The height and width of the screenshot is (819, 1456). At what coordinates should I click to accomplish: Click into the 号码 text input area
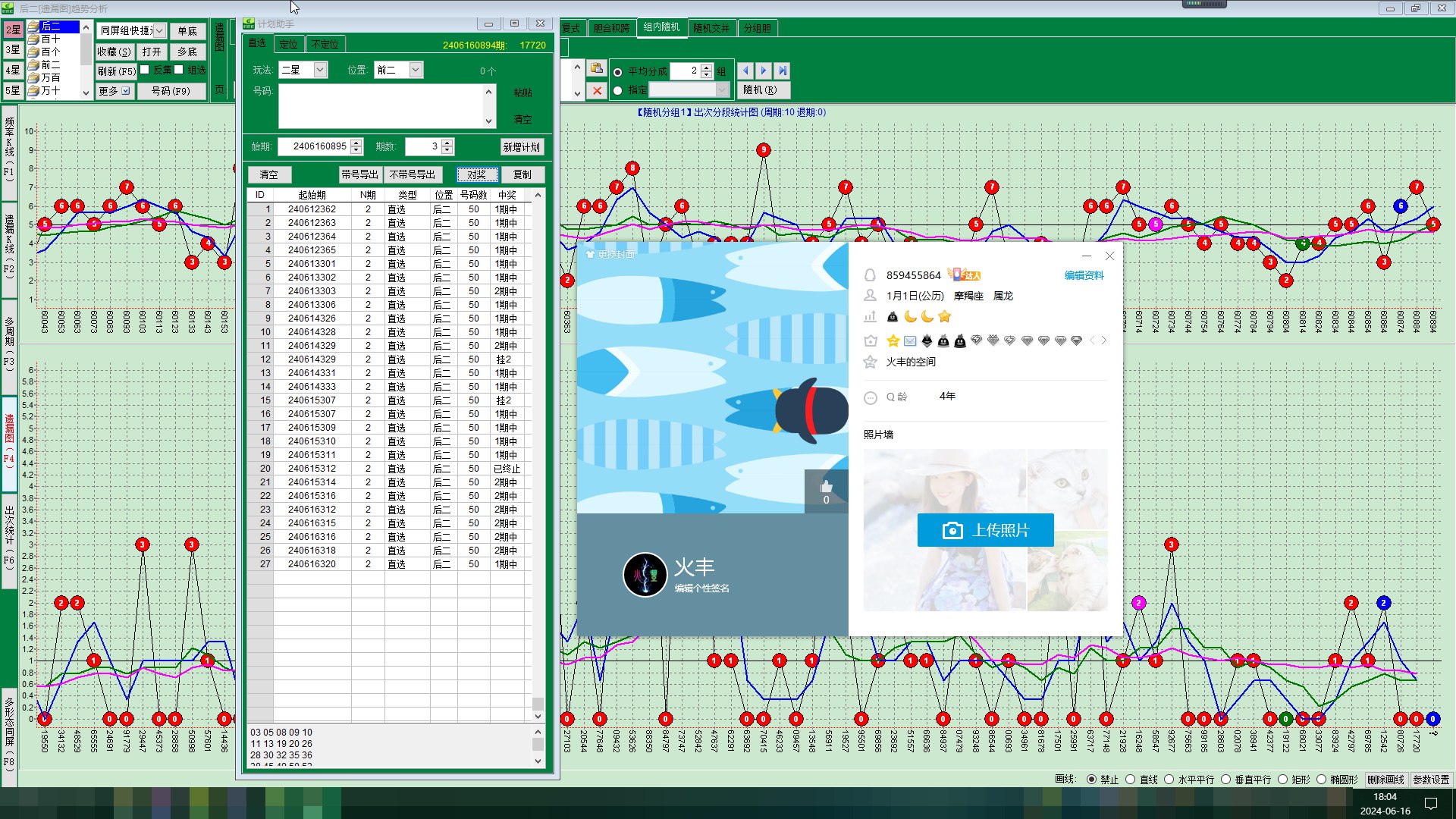381,106
